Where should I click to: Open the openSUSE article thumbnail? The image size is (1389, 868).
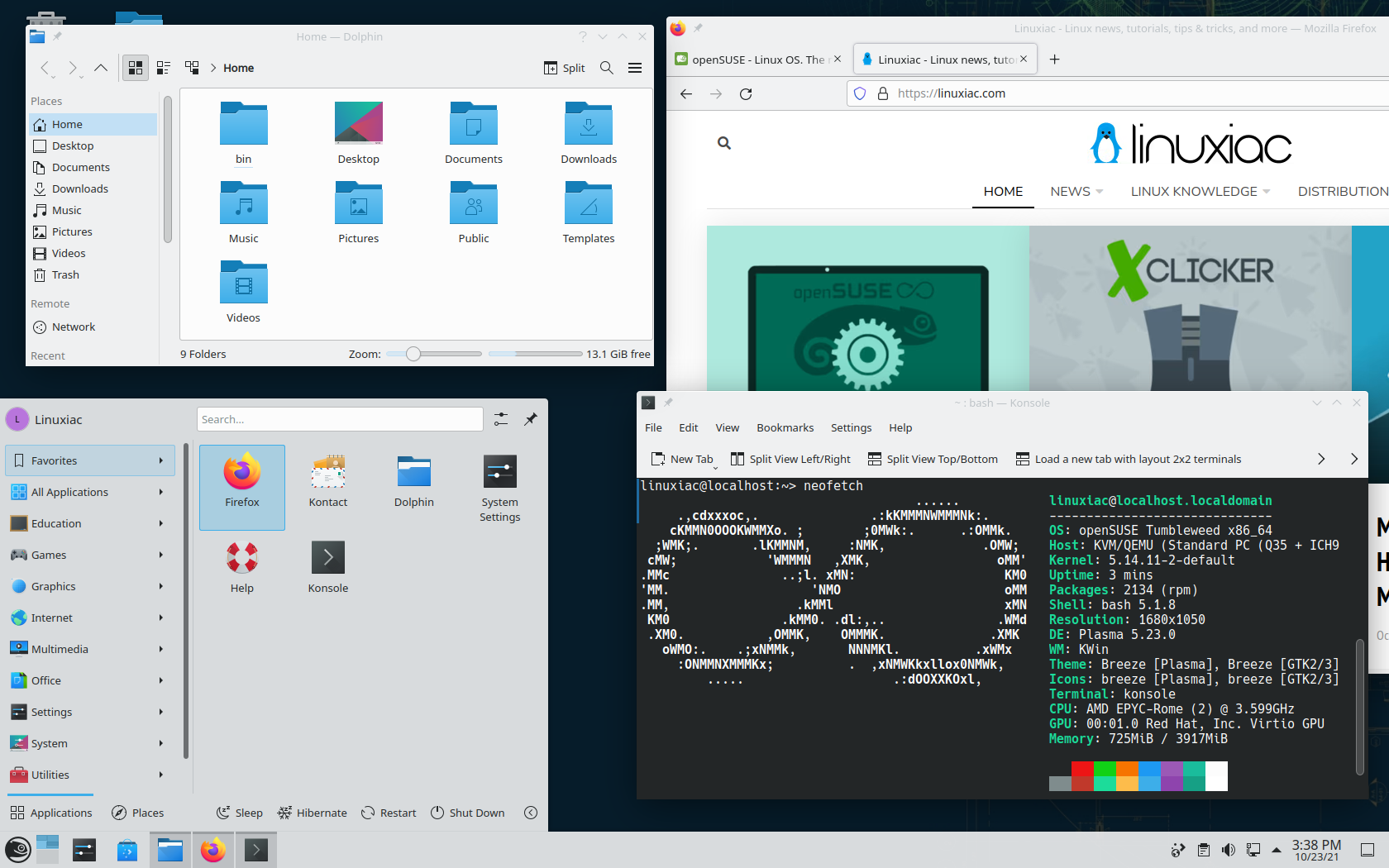click(x=868, y=308)
